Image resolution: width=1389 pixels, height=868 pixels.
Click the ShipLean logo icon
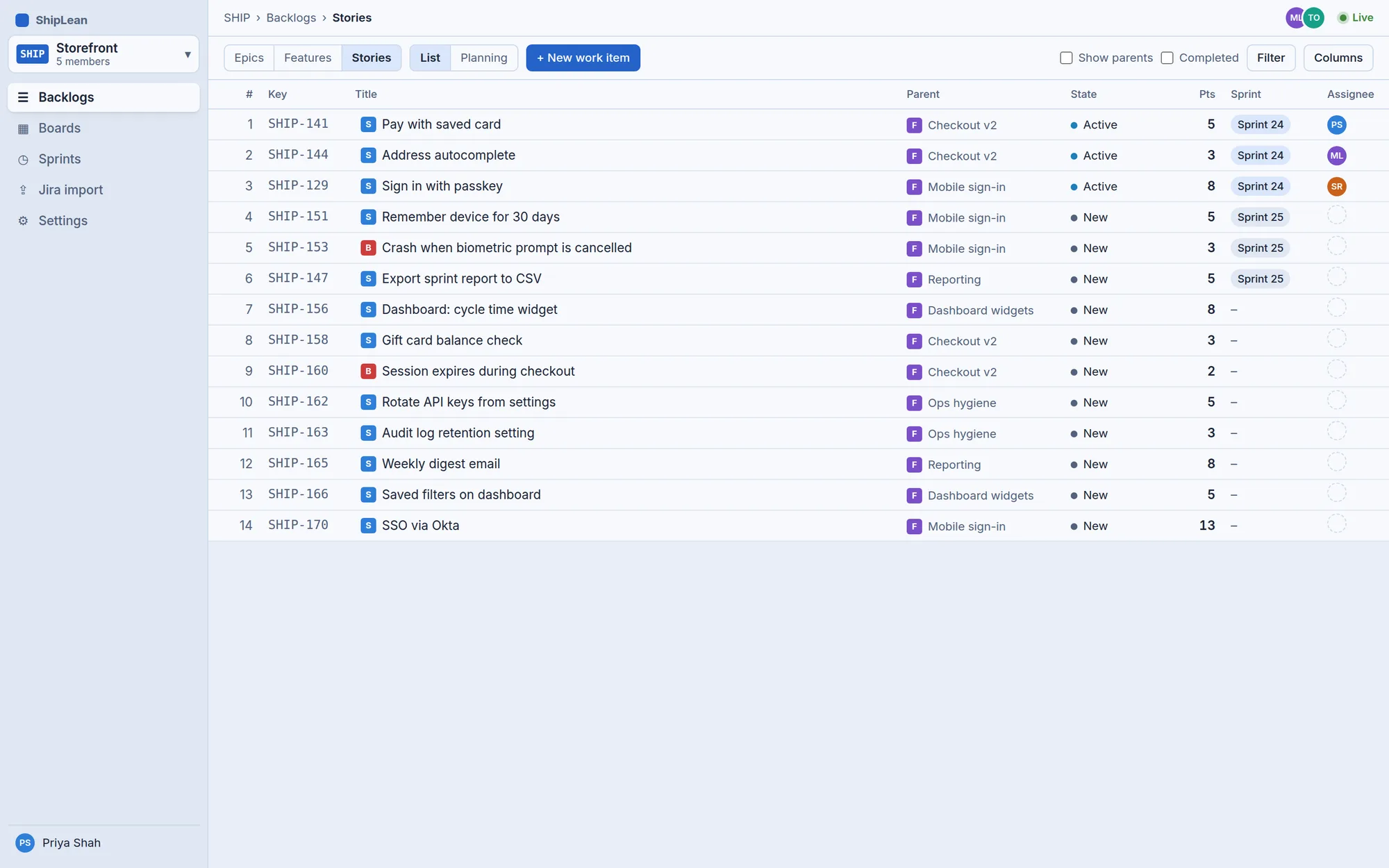coord(22,20)
